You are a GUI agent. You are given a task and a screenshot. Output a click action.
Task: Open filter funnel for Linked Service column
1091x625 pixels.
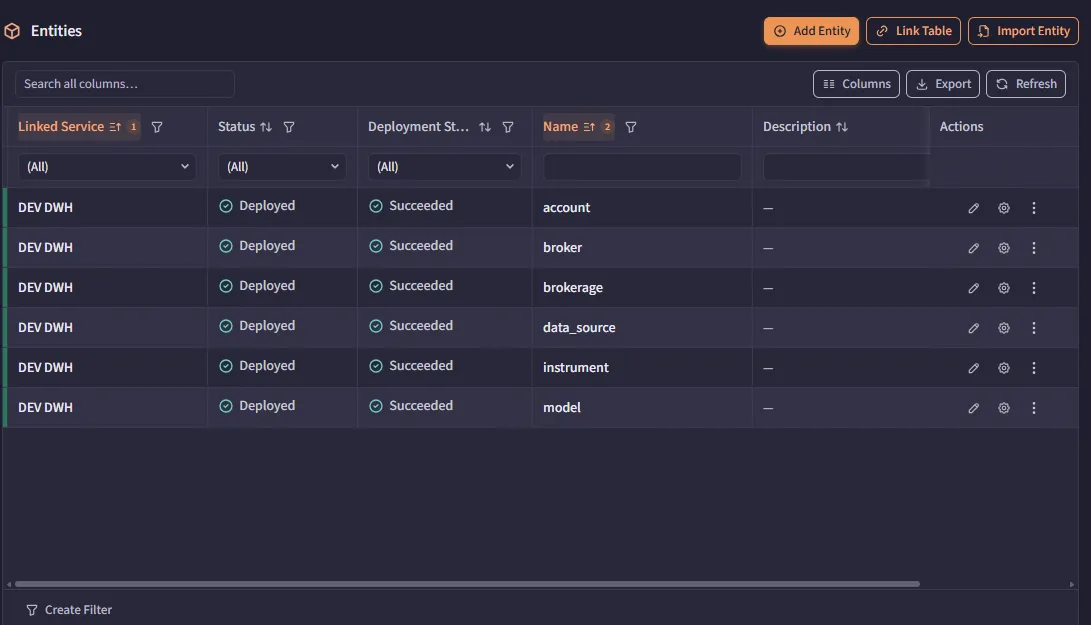(x=157, y=127)
